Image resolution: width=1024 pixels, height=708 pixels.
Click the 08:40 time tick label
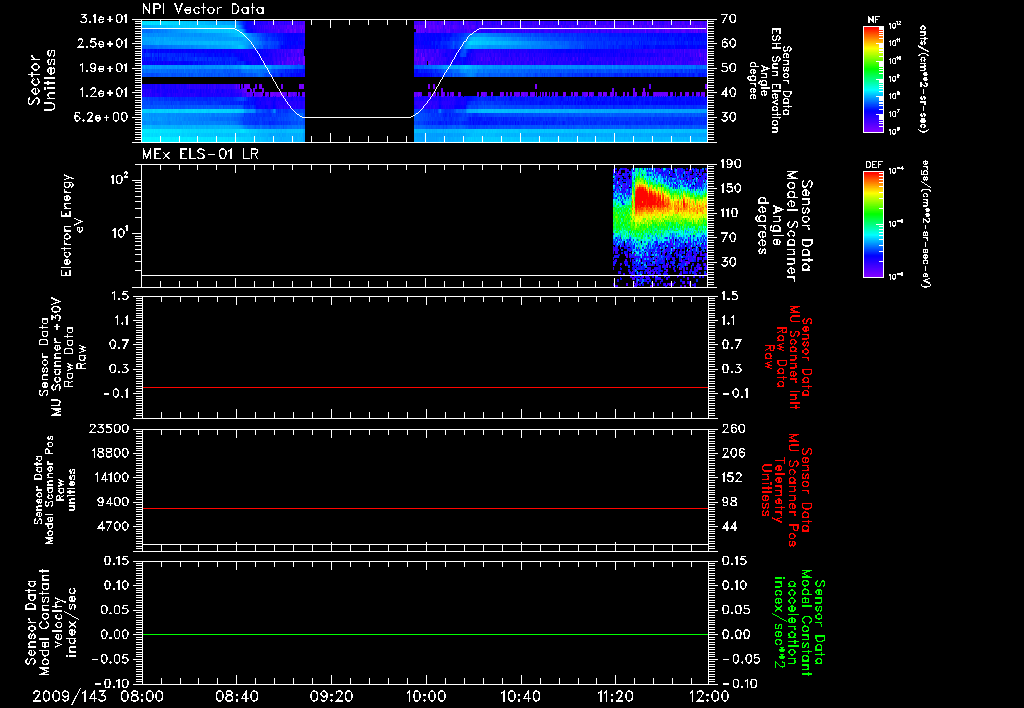tap(236, 696)
